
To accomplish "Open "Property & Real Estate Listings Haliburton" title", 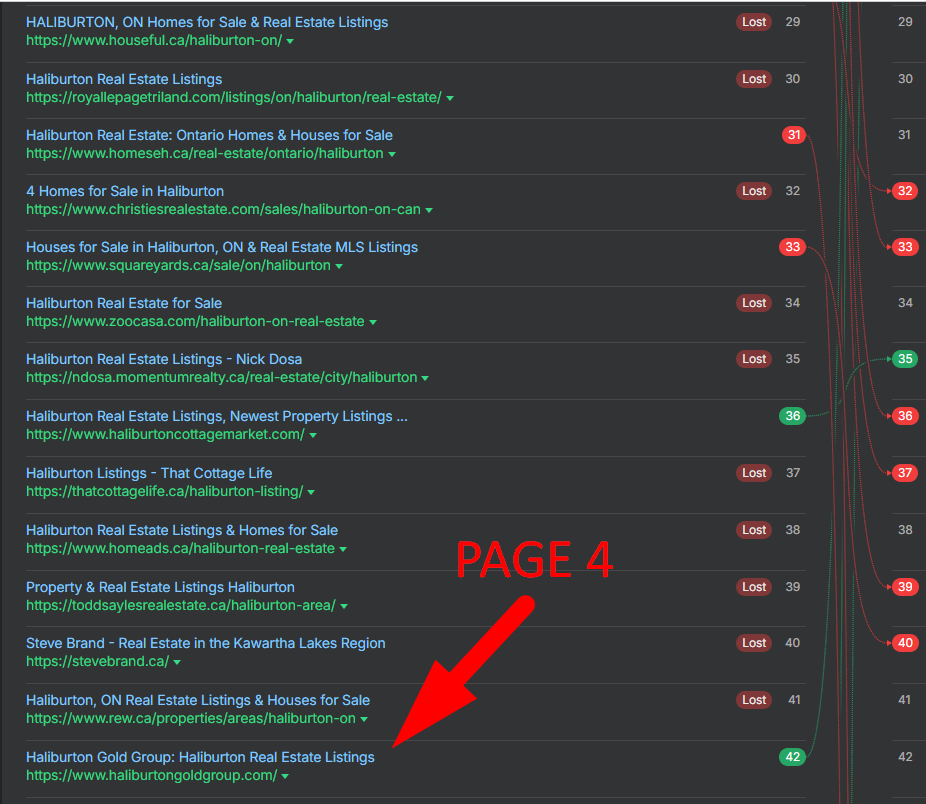I will [160, 587].
